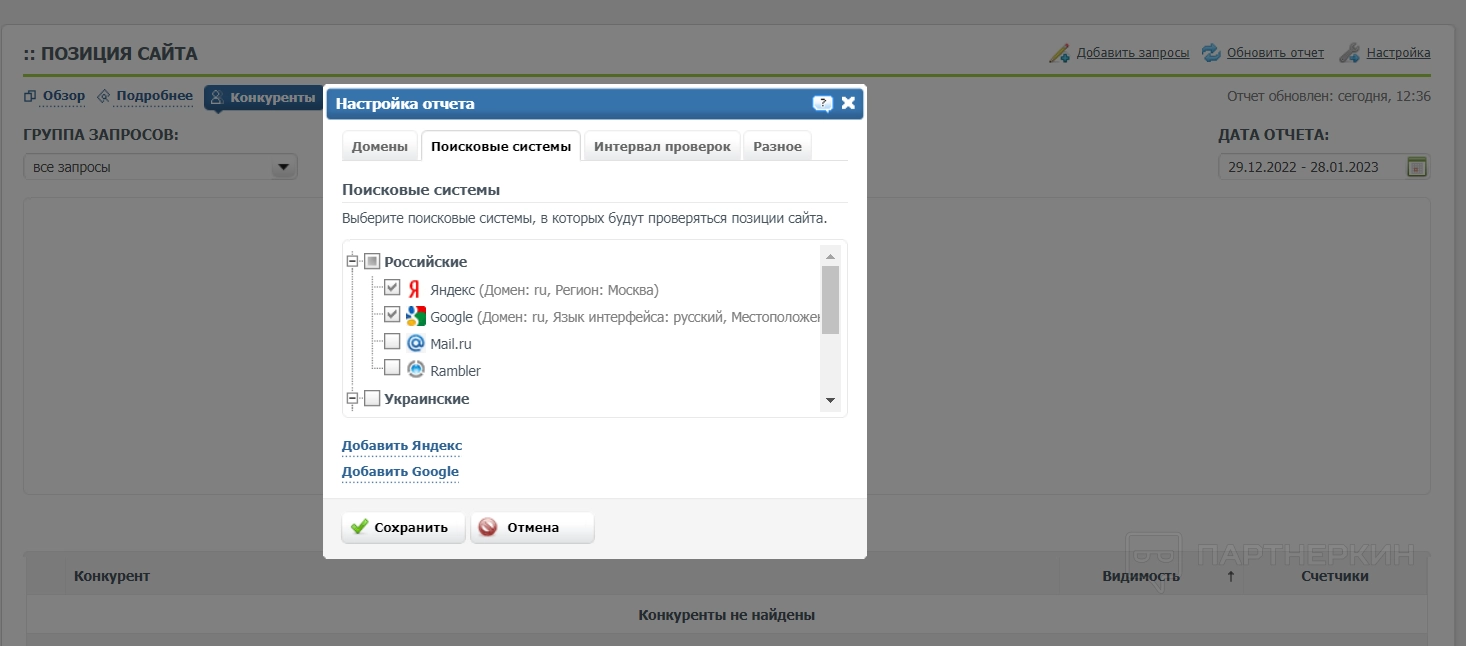Open the calendar icon beside report date
Screen dimensions: 1466x646
pos(1417,167)
